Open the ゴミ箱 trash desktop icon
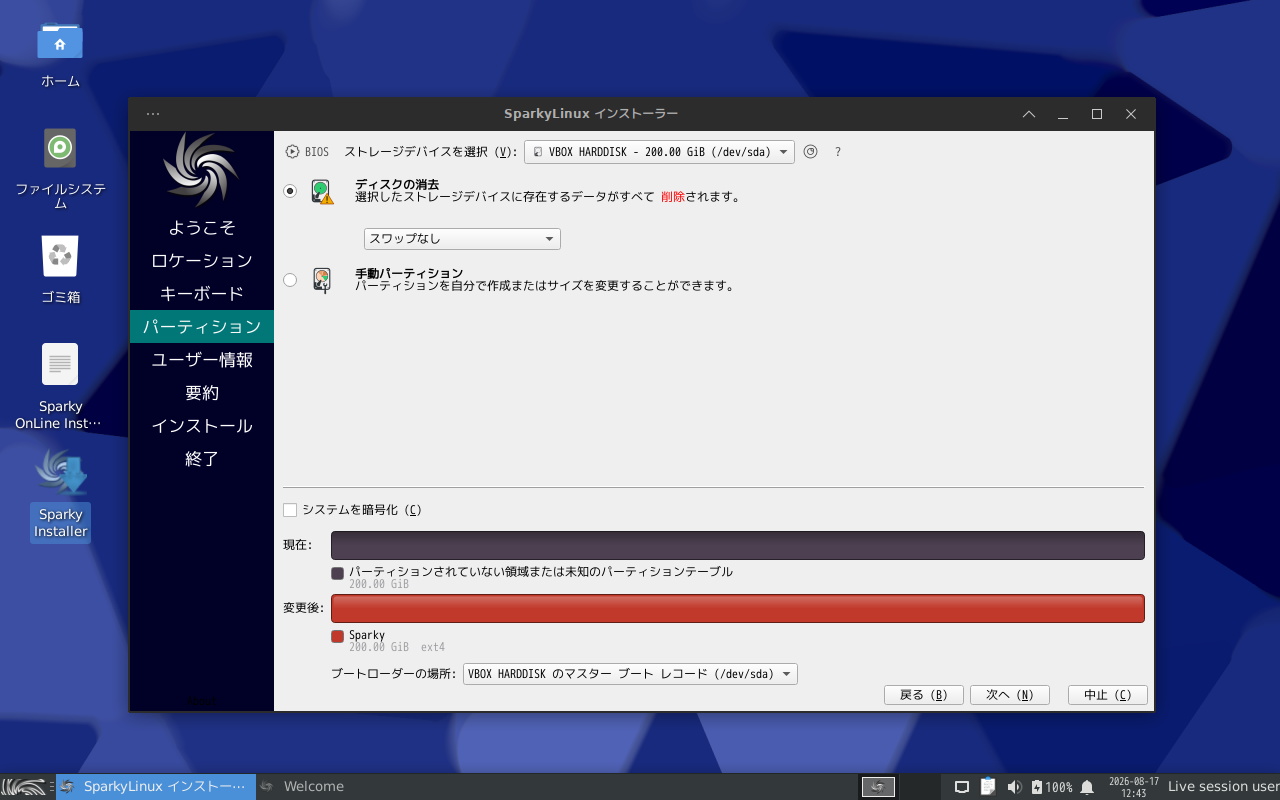 [60, 269]
